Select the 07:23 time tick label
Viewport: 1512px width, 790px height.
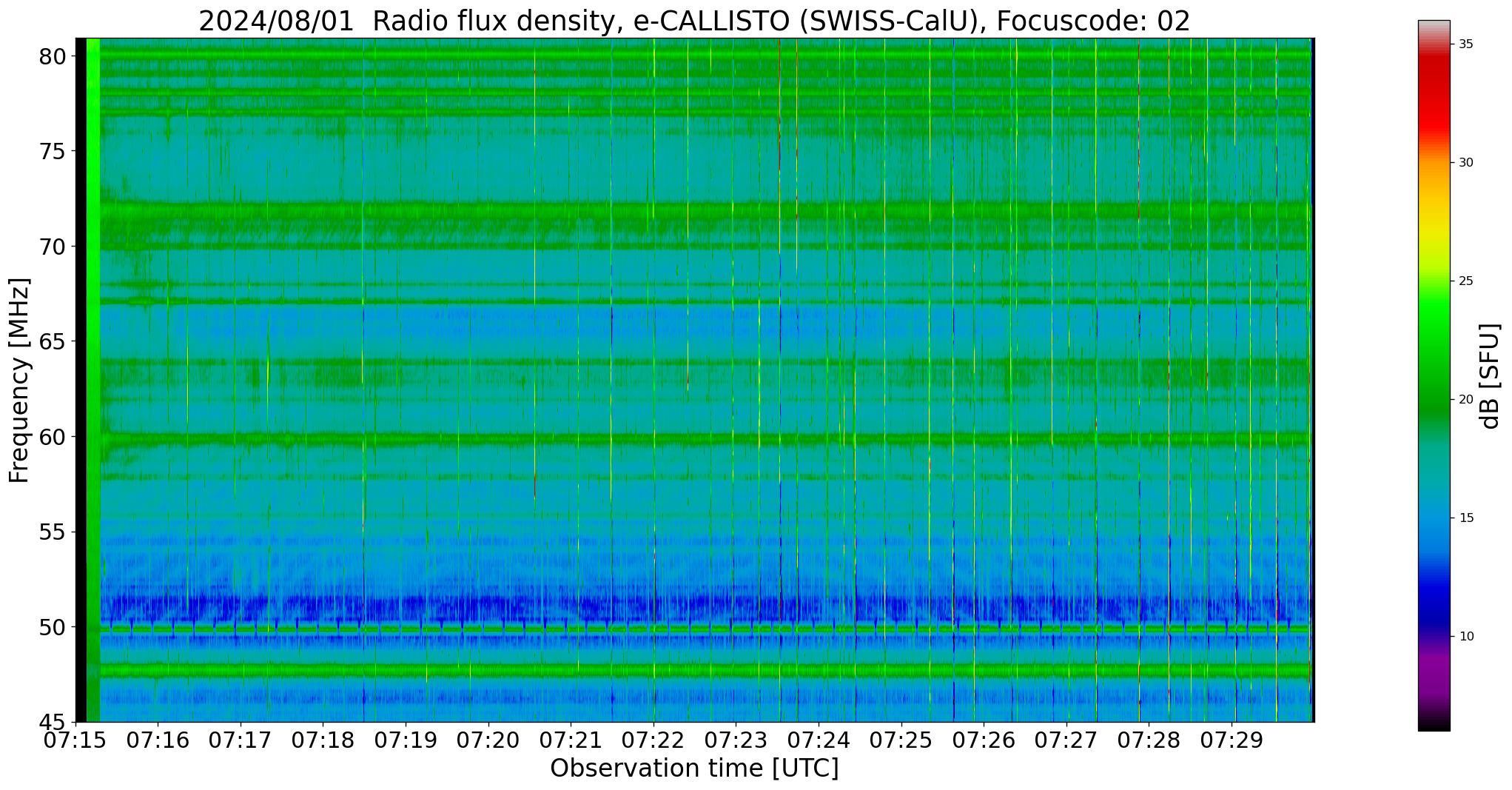(736, 740)
